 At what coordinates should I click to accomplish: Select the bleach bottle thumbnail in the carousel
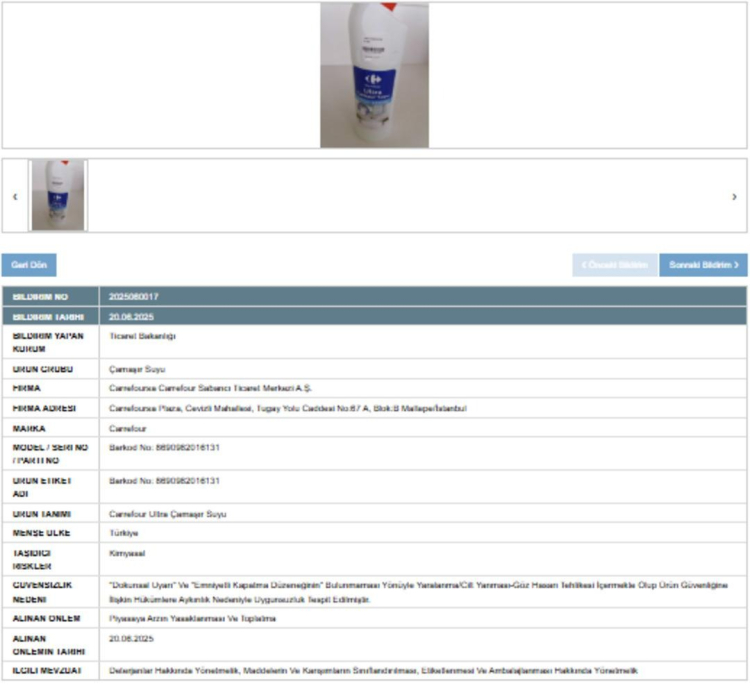(x=58, y=196)
